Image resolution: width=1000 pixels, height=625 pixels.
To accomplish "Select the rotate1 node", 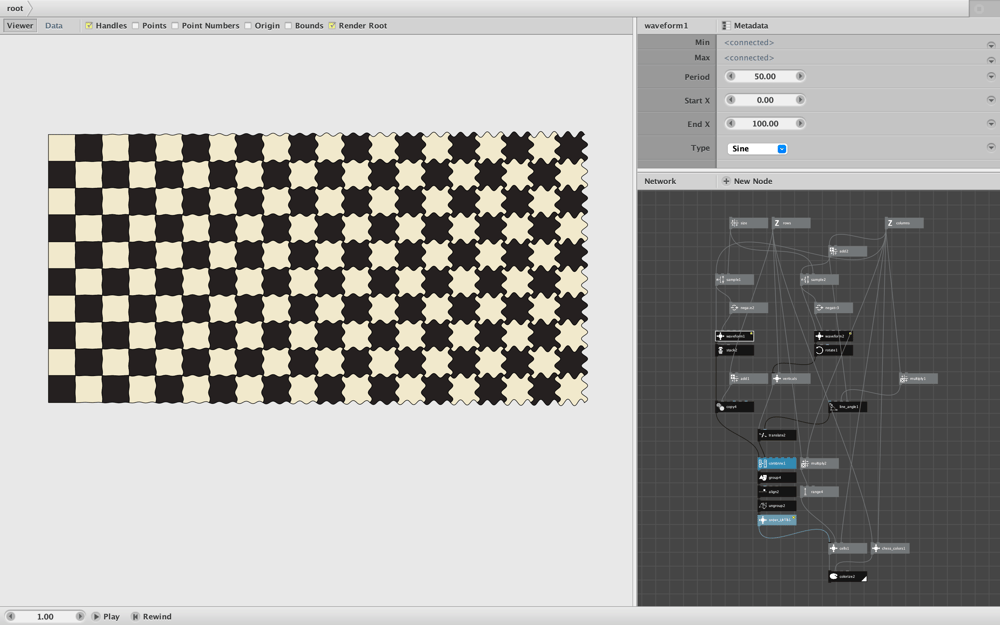I will 833,350.
